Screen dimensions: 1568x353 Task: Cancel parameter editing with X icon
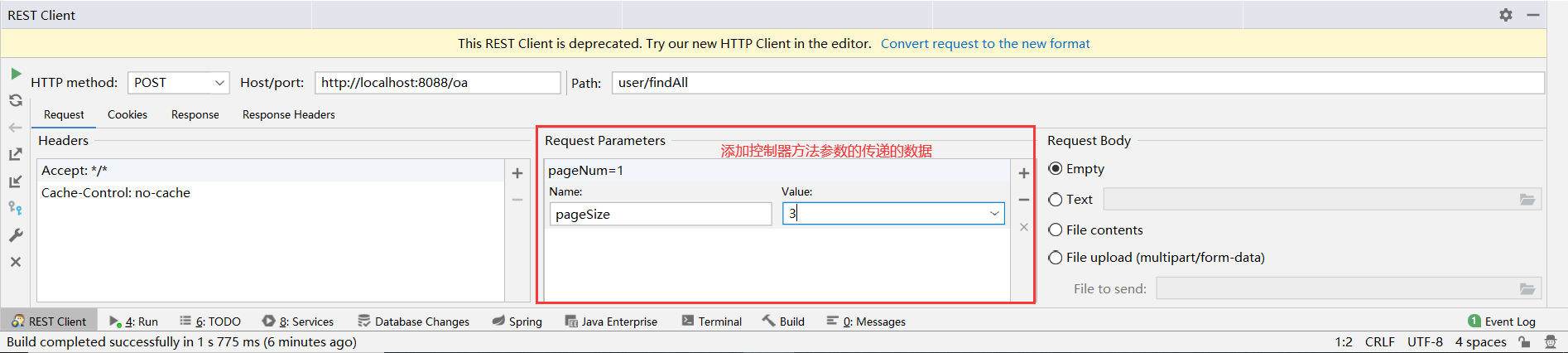coord(1024,227)
